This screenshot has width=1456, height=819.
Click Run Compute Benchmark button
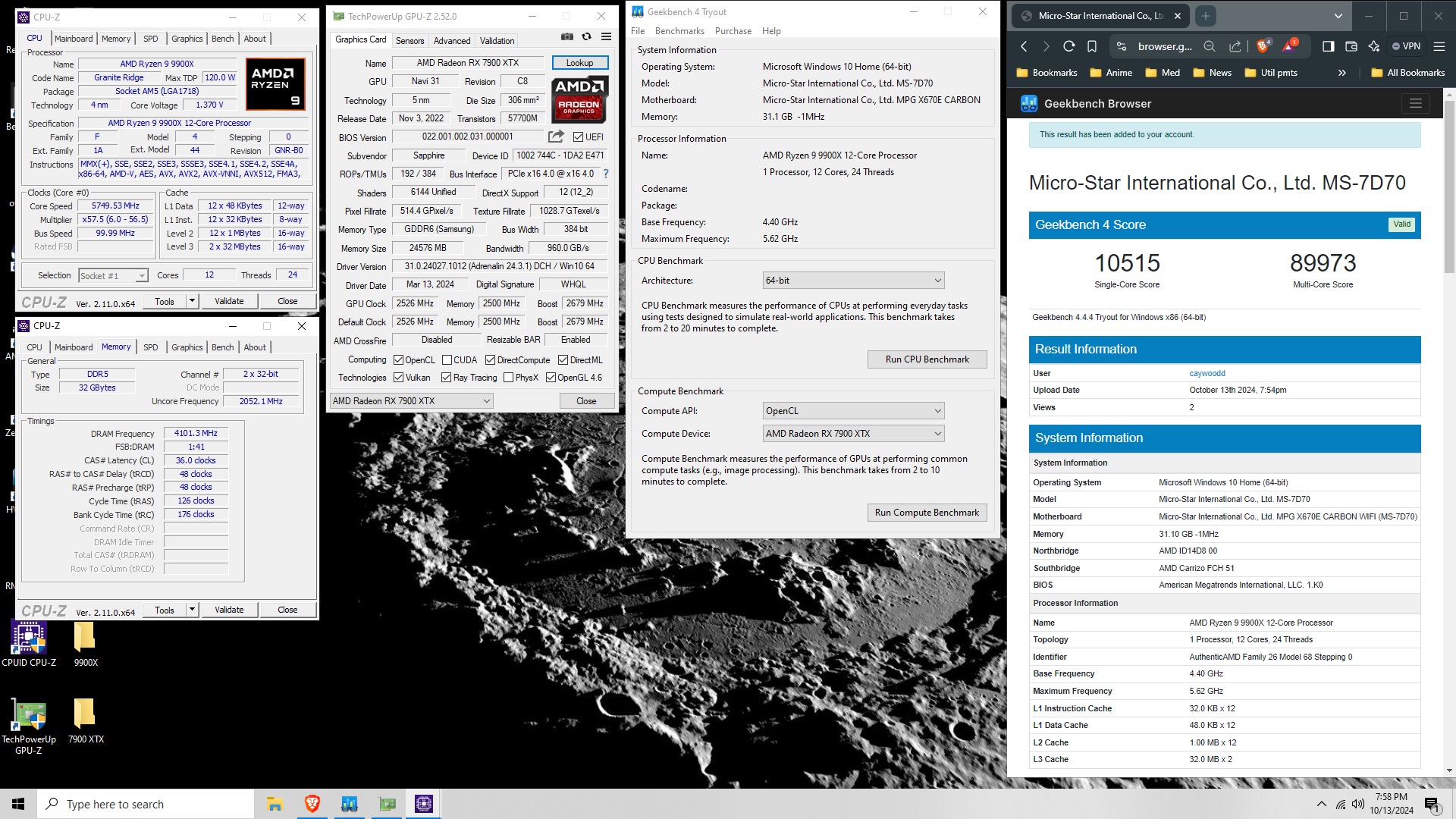(927, 513)
